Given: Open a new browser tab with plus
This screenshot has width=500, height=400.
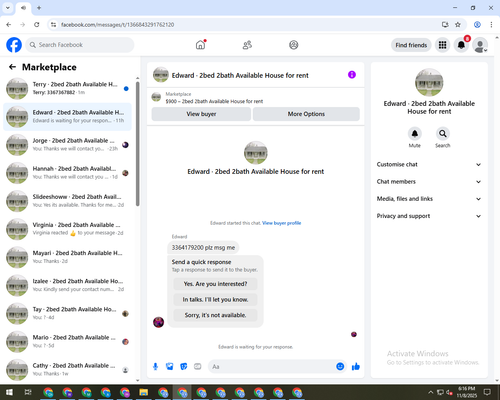Looking at the screenshot, I should pos(39,8).
